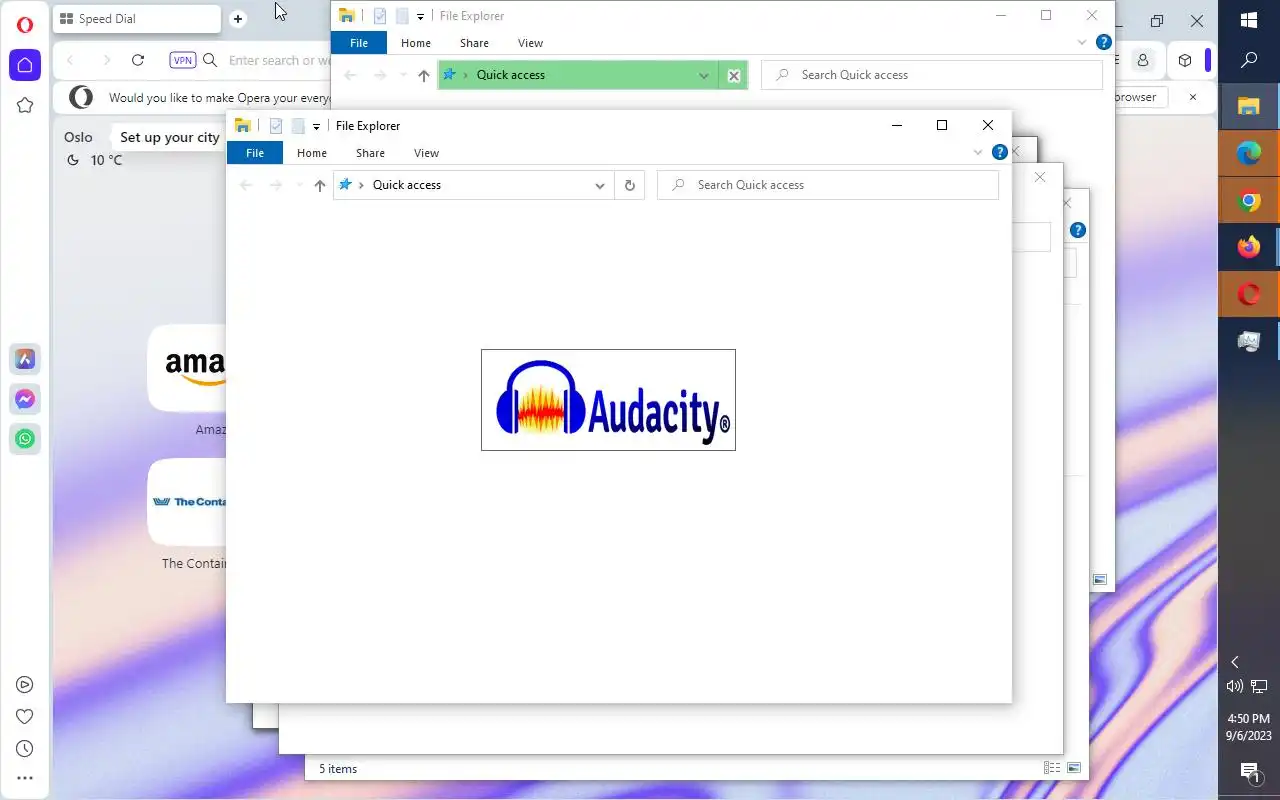Stop loading with the X in rear File Explorer
1280x800 pixels.
(733, 75)
